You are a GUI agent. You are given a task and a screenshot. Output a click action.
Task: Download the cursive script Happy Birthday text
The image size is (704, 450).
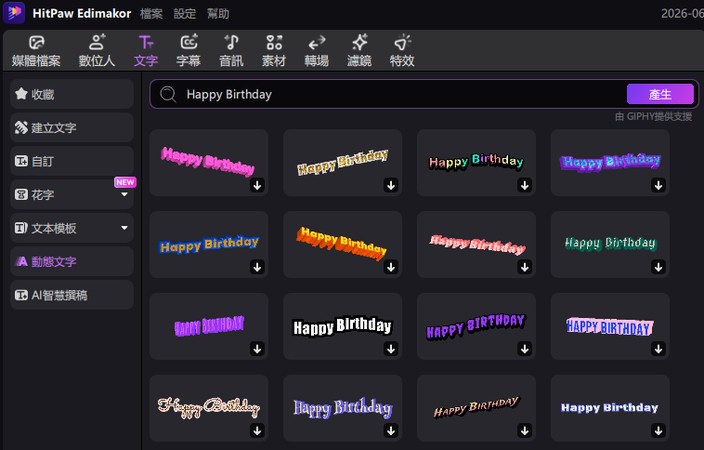coord(257,430)
